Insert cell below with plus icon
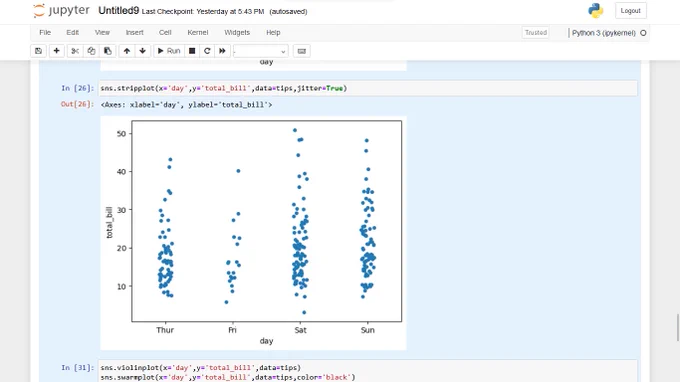Viewport: 680px width, 382px height. point(56,51)
